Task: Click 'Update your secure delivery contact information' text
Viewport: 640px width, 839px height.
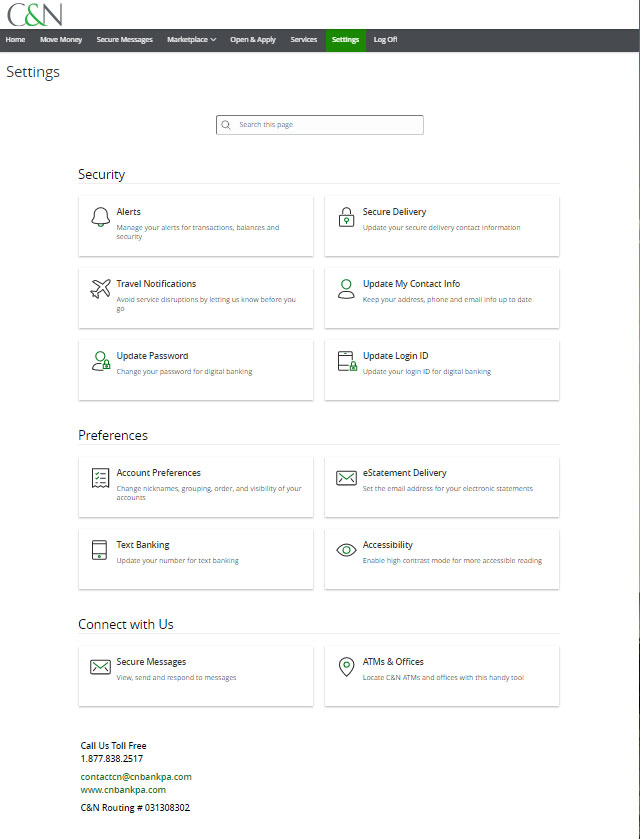Action: click(x=441, y=227)
